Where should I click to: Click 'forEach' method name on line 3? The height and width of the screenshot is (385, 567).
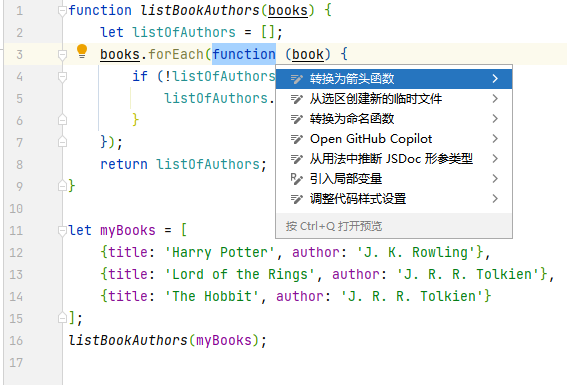[176, 55]
